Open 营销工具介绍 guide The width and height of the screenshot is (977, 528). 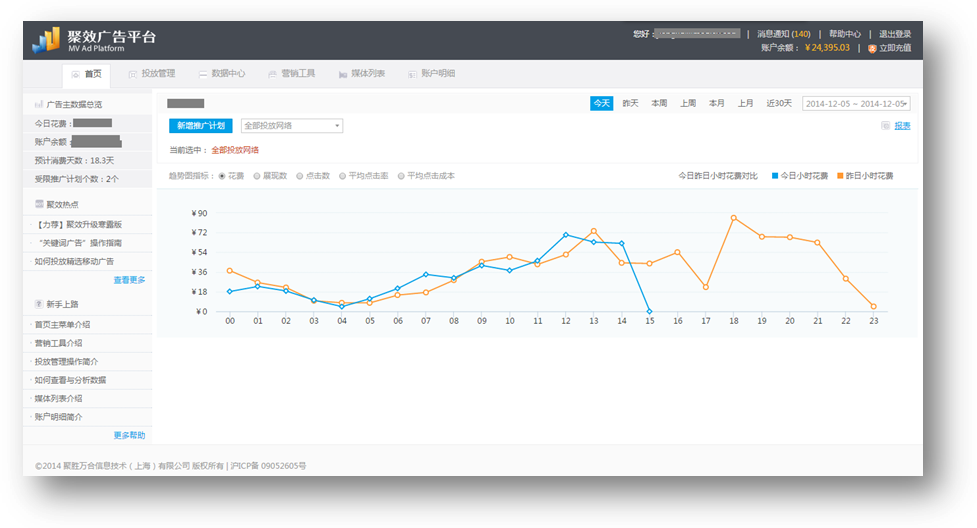pos(59,343)
